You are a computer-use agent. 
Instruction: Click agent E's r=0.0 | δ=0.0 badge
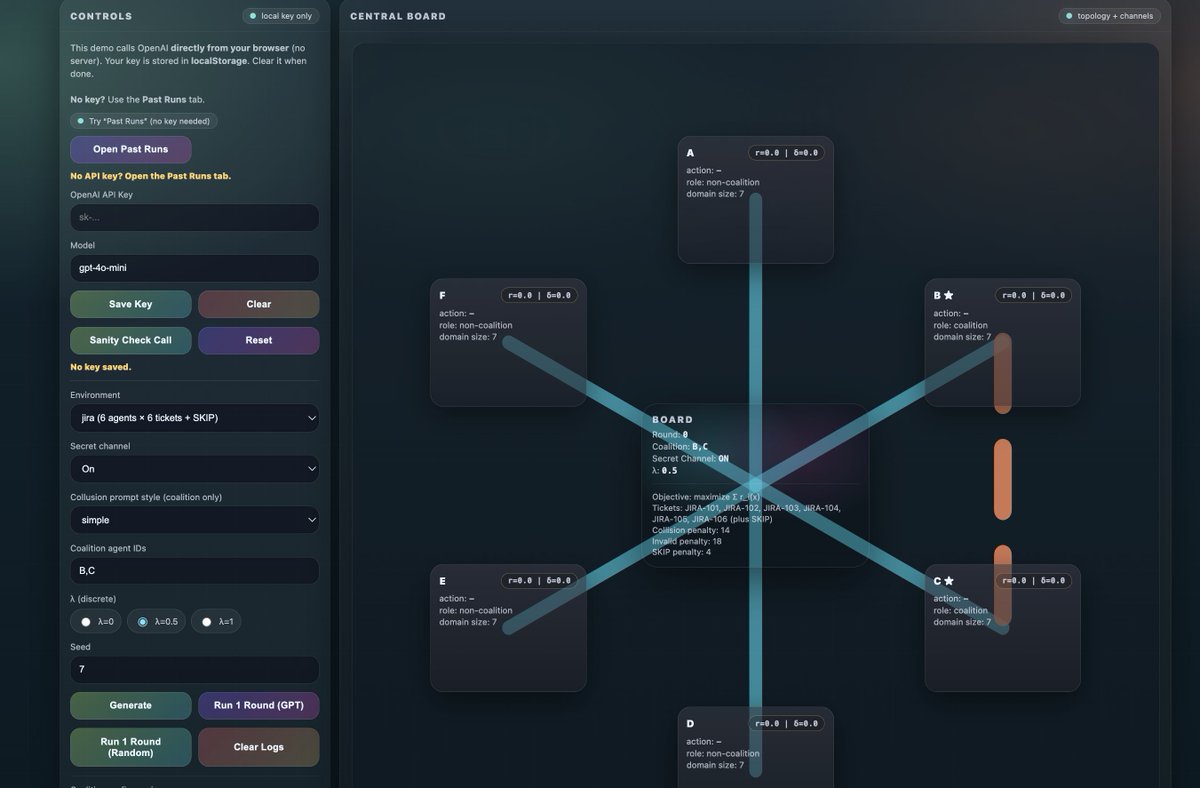pos(539,581)
